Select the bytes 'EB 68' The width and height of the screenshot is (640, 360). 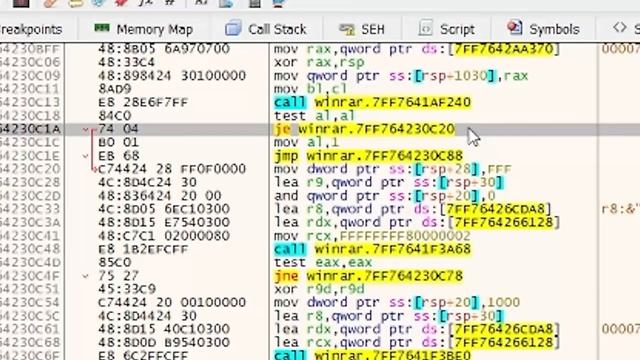(x=119, y=156)
